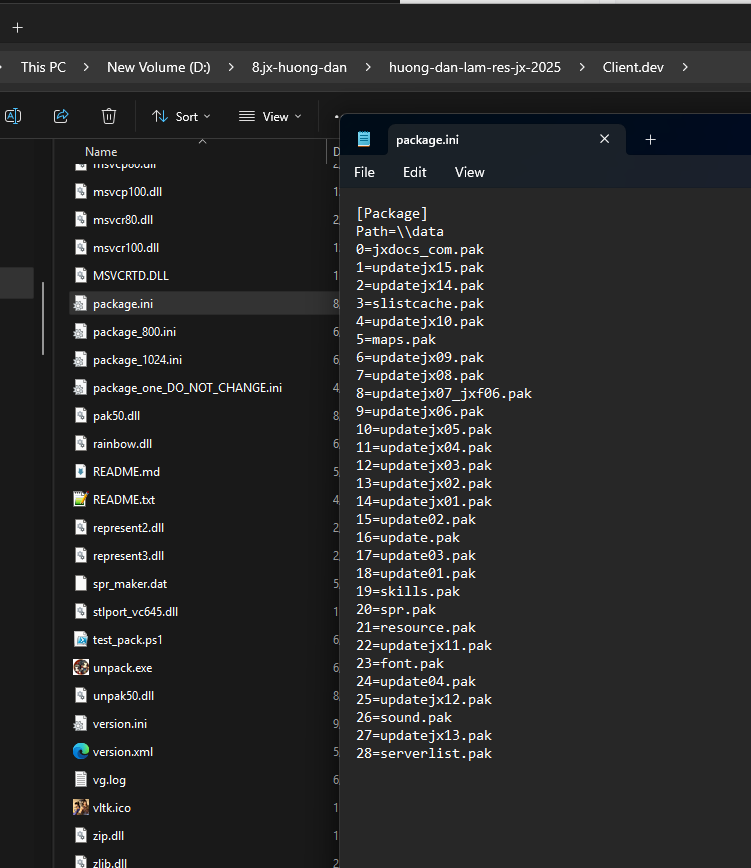Click the test_pack.ps1 PowerShell script icon
The height and width of the screenshot is (868, 751).
tap(81, 639)
